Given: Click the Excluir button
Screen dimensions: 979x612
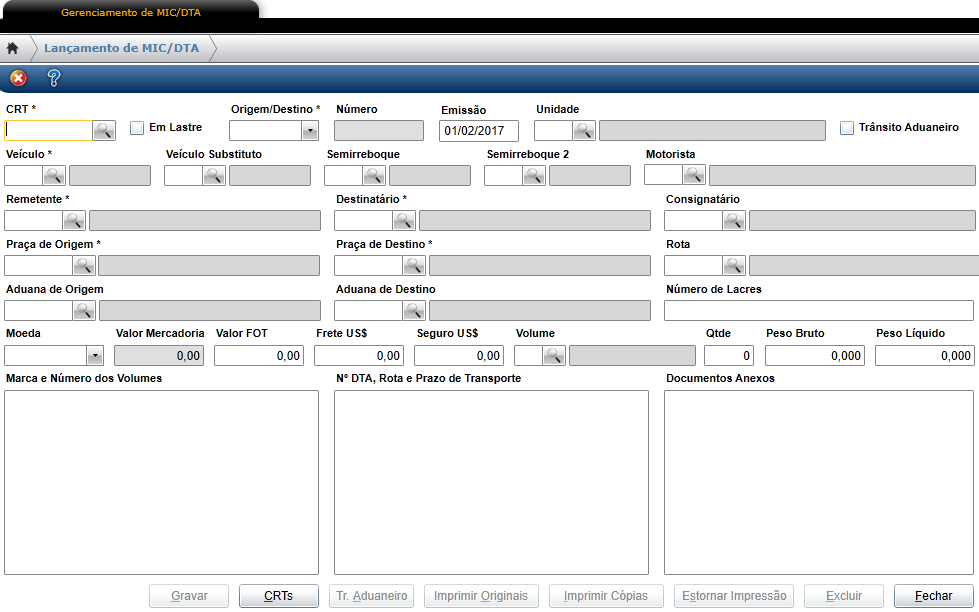Looking at the screenshot, I should coord(844,596).
